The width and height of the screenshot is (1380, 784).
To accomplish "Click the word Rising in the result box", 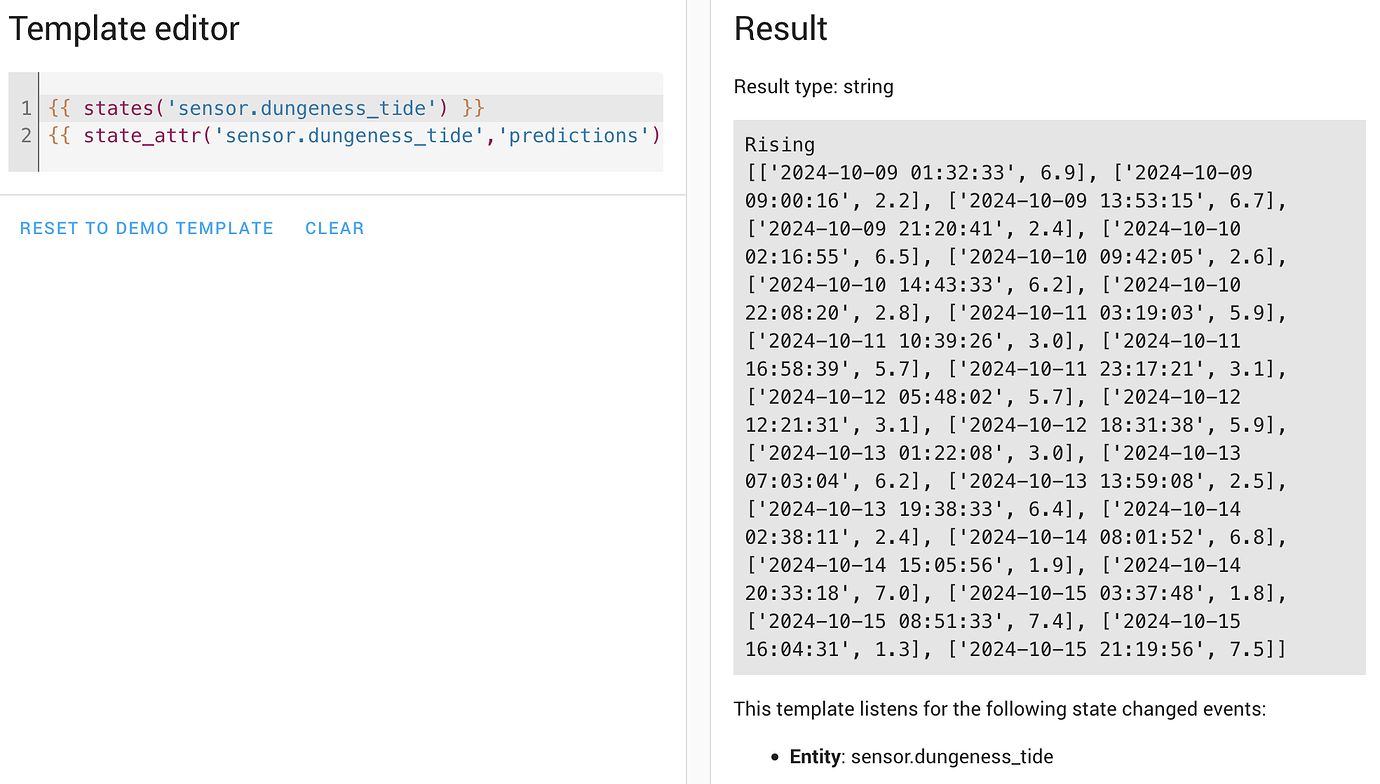I will (779, 144).
